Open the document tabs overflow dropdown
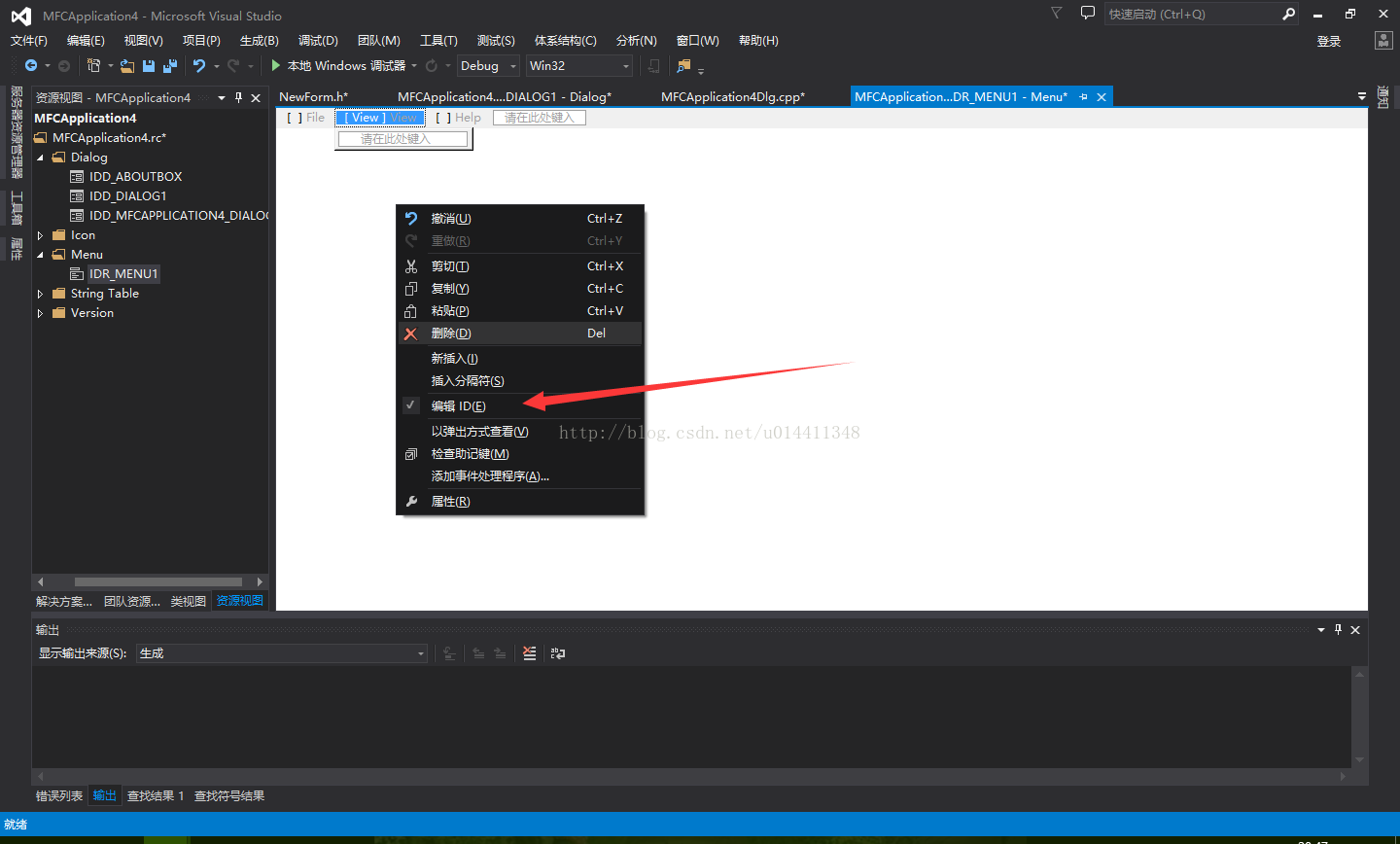The height and width of the screenshot is (844, 1400). pos(1362,96)
